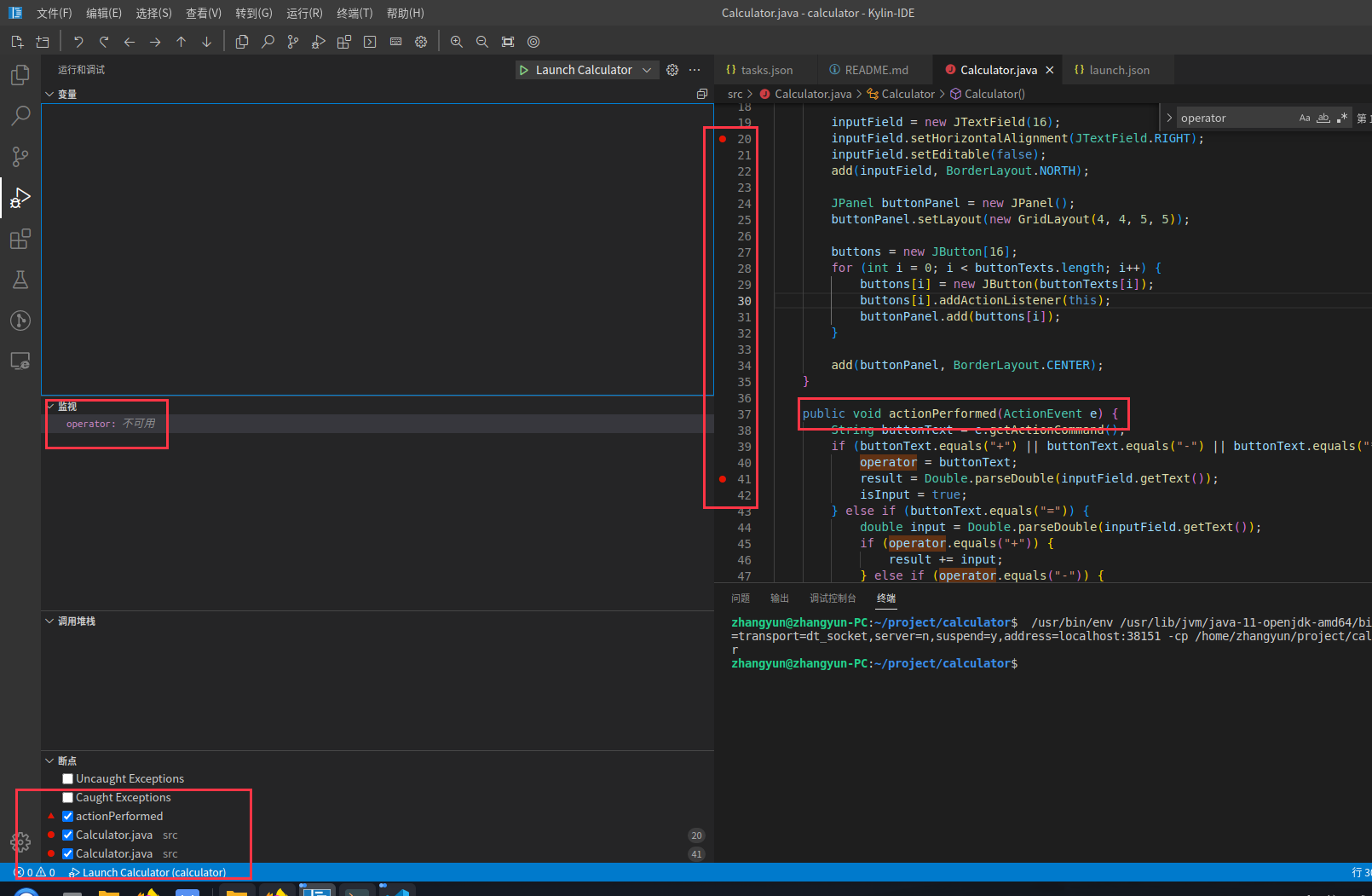Click the up arrow toolbar icon
Viewport: 1372px width, 896px height.
[x=181, y=42]
